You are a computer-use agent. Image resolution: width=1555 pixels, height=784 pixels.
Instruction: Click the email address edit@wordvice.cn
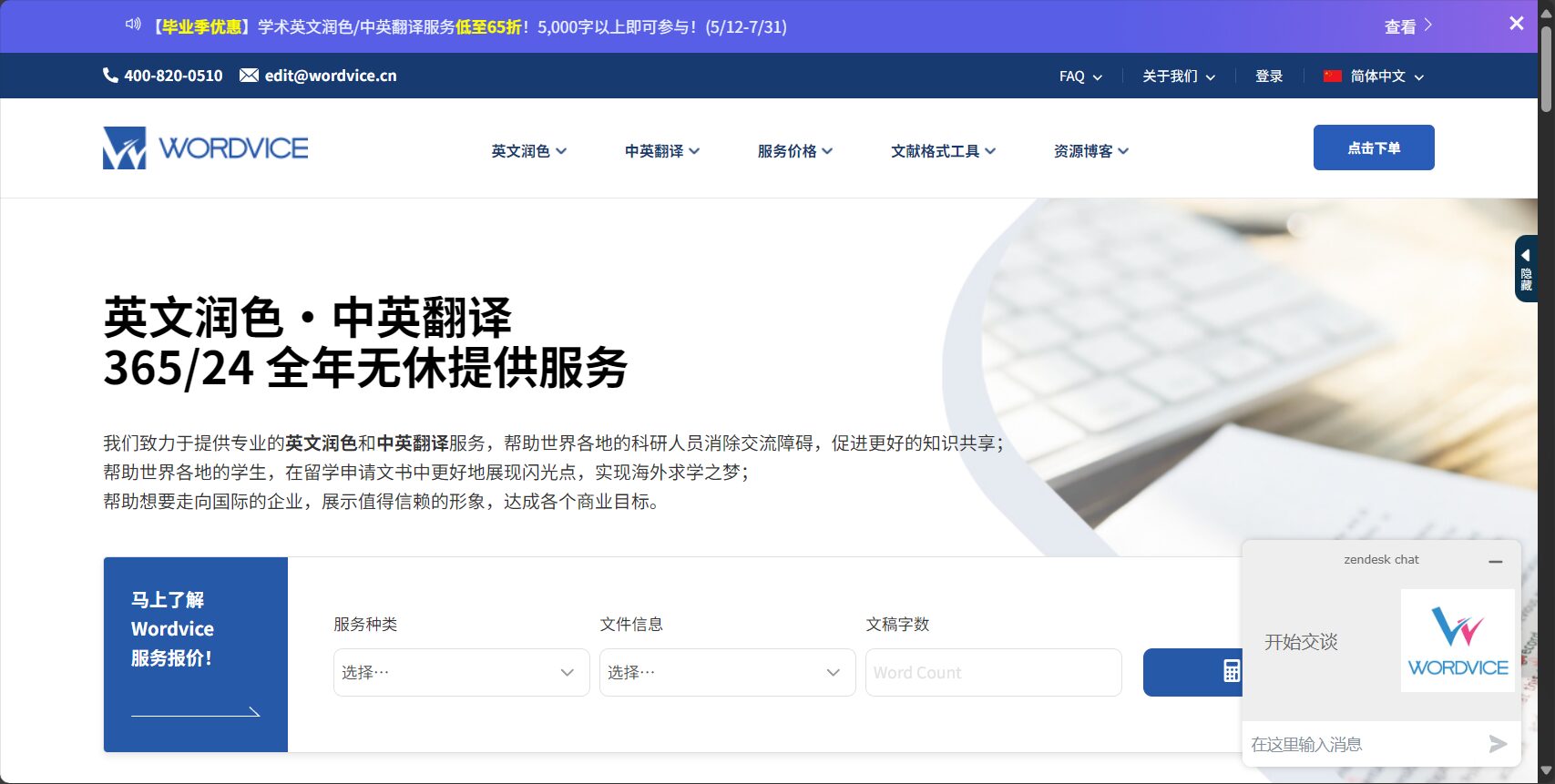[331, 76]
